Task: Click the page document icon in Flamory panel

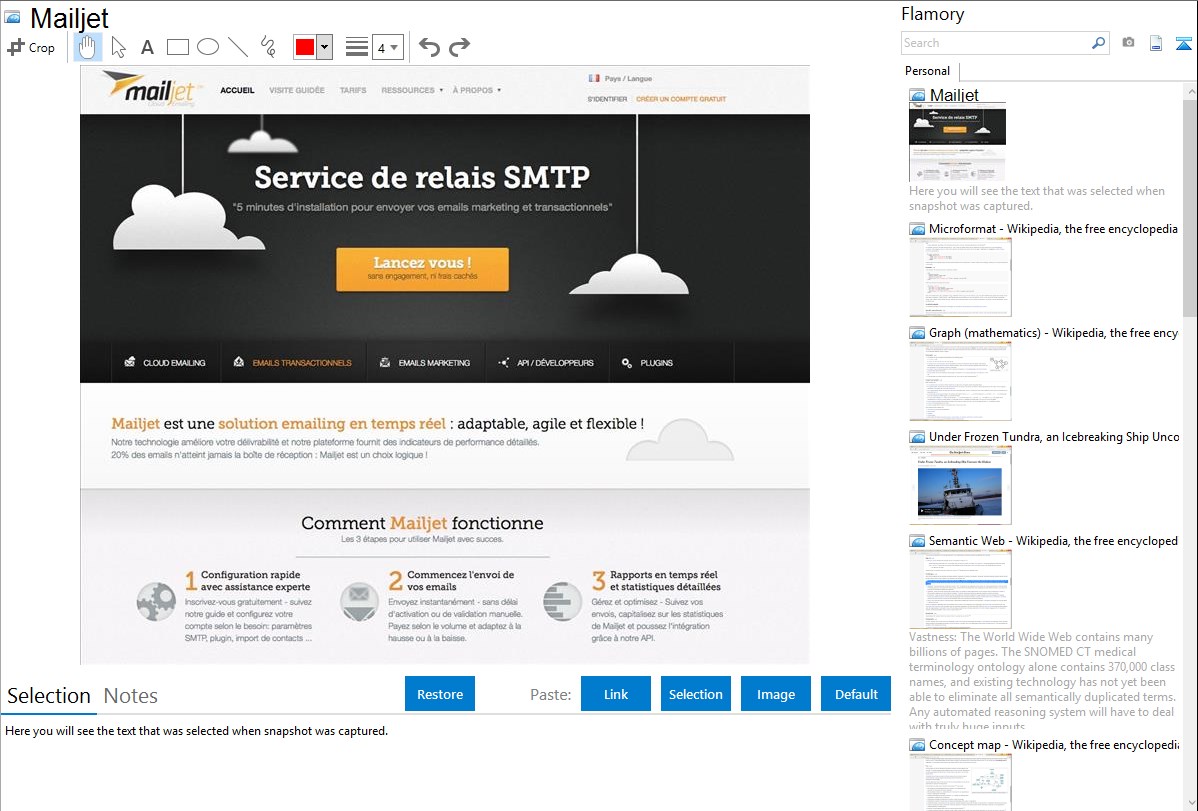Action: pos(1156,43)
